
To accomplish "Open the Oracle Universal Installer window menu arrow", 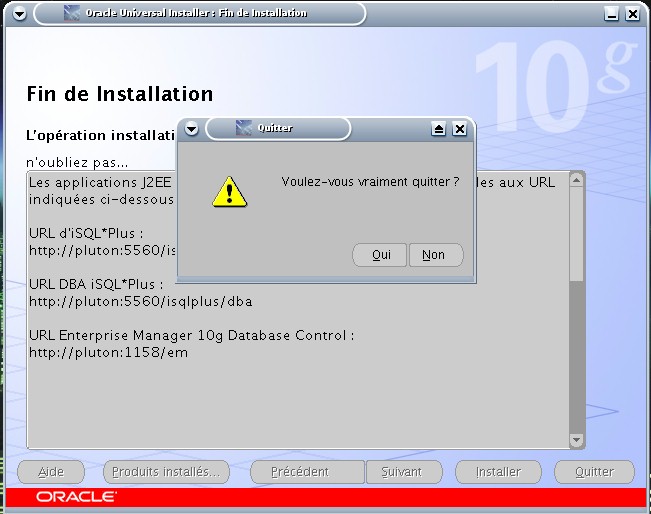I will click(20, 14).
